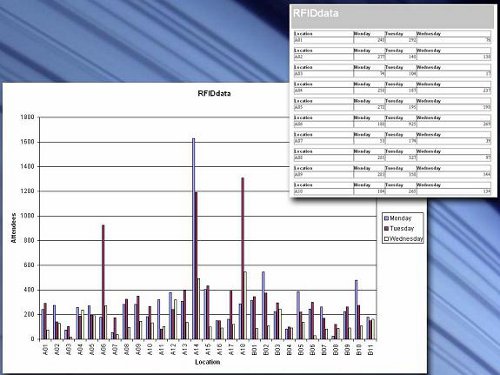Click the 1200 value on the vertical axis
This screenshot has width=500, height=375.
pos(27,191)
